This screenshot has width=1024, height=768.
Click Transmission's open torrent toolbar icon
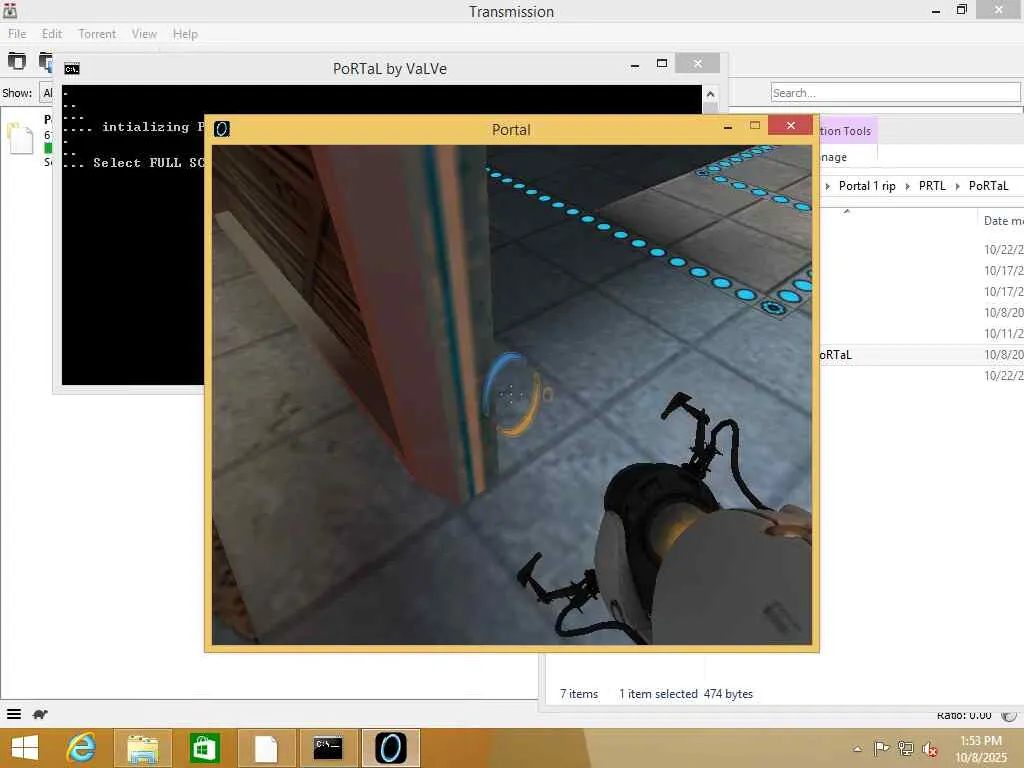[x=17, y=61]
